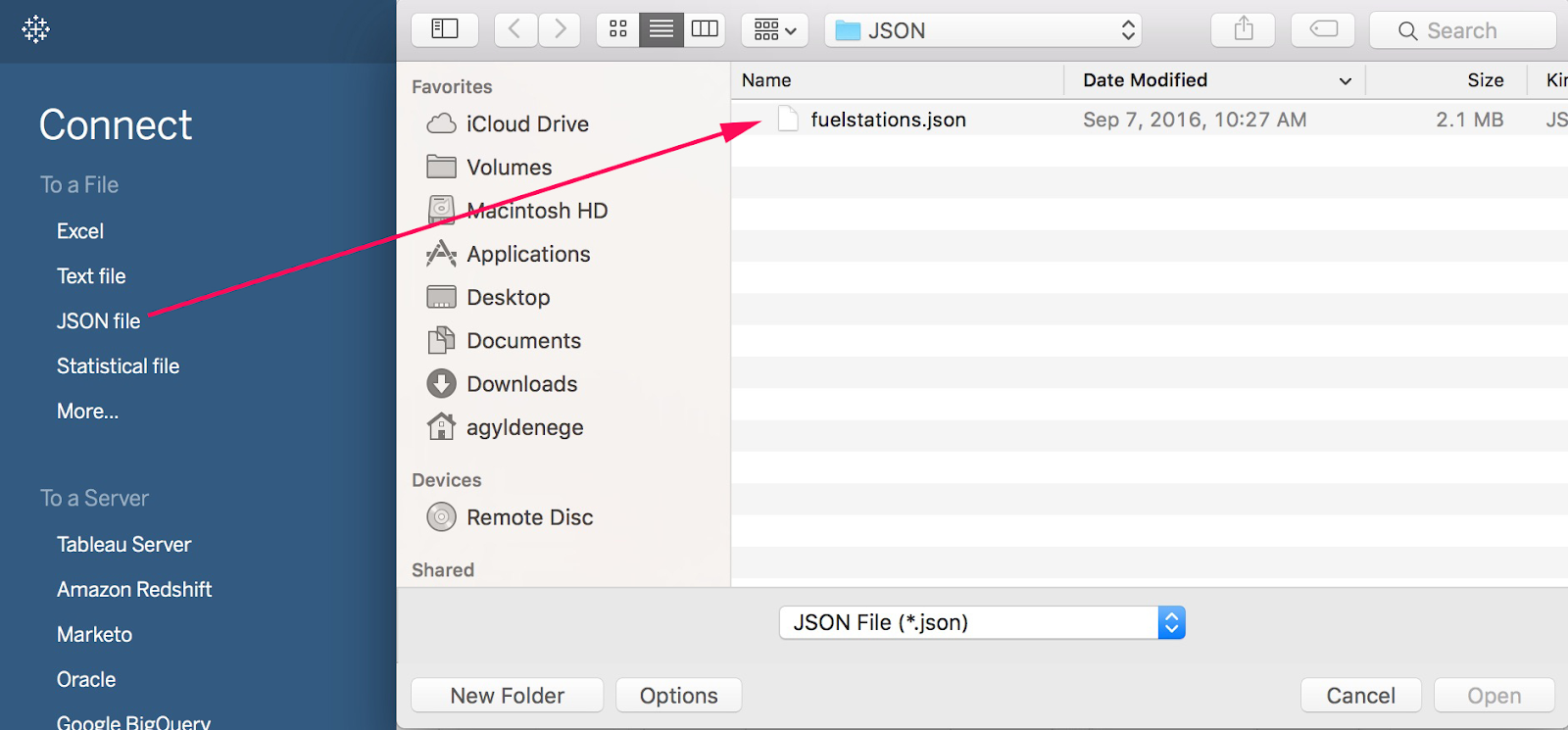Click the Share toolbar icon
The width and height of the screenshot is (1568, 730).
1244,29
